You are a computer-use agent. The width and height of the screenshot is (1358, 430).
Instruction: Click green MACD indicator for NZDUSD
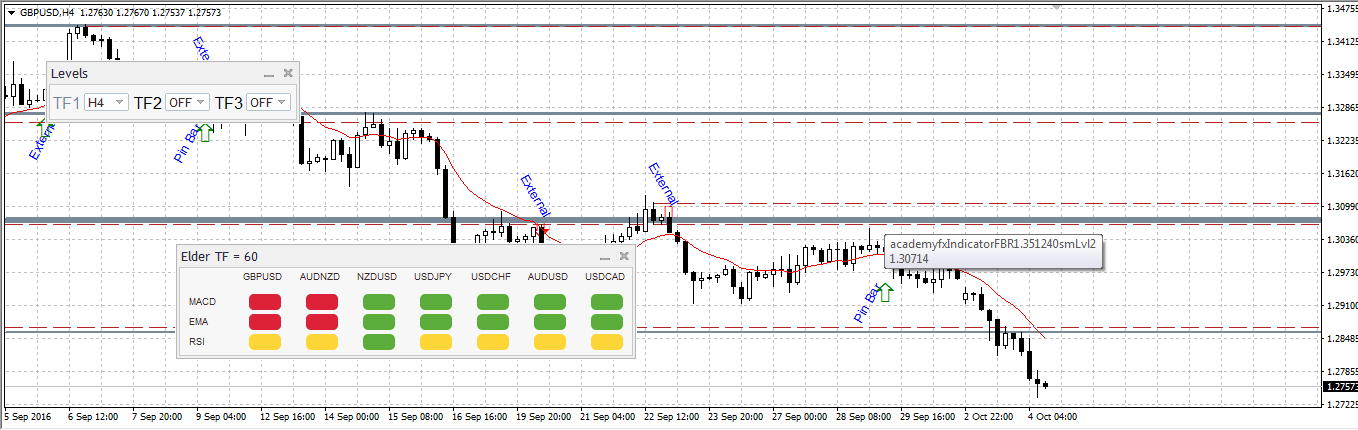pos(377,301)
